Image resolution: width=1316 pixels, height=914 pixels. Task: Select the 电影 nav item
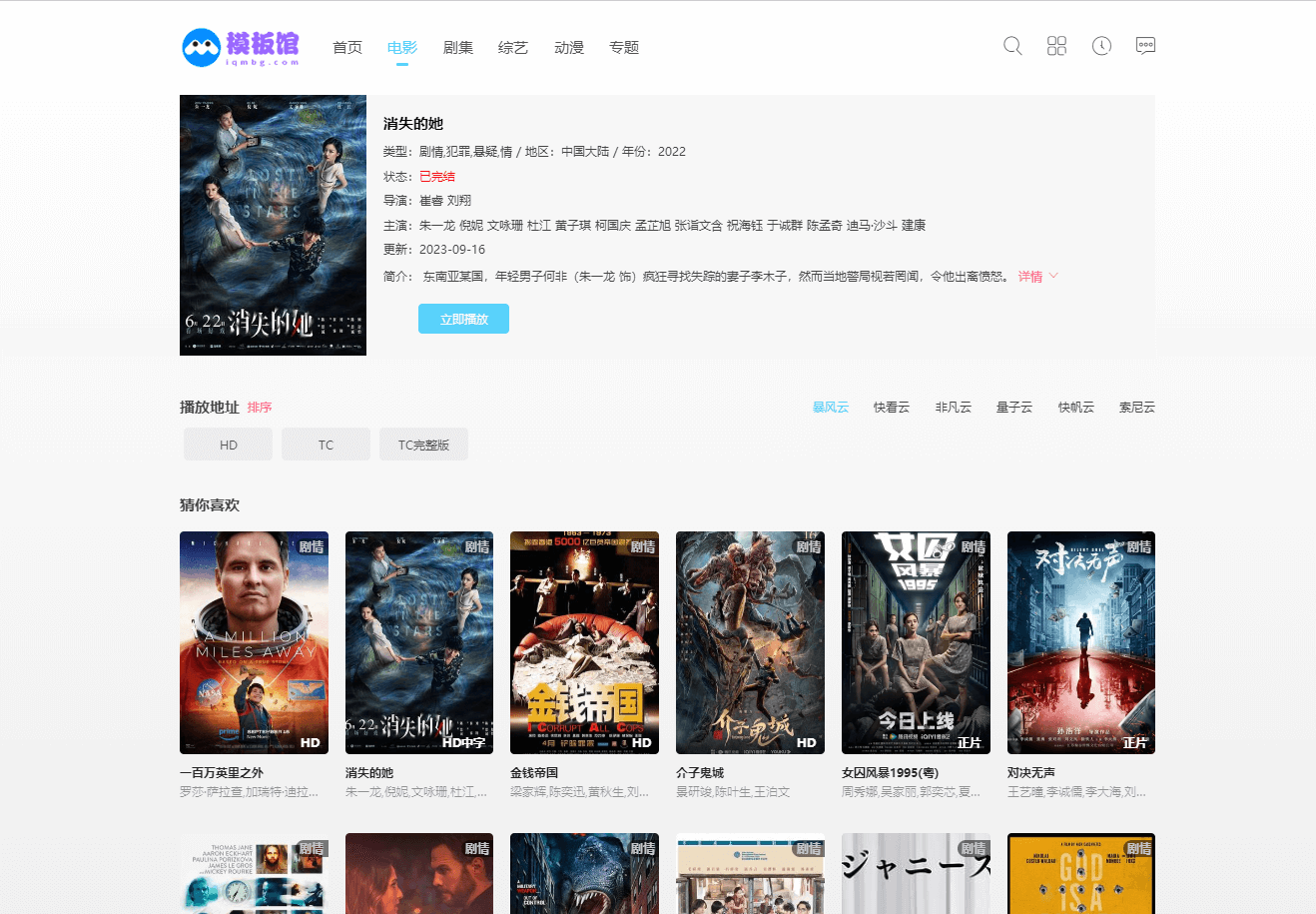click(402, 47)
